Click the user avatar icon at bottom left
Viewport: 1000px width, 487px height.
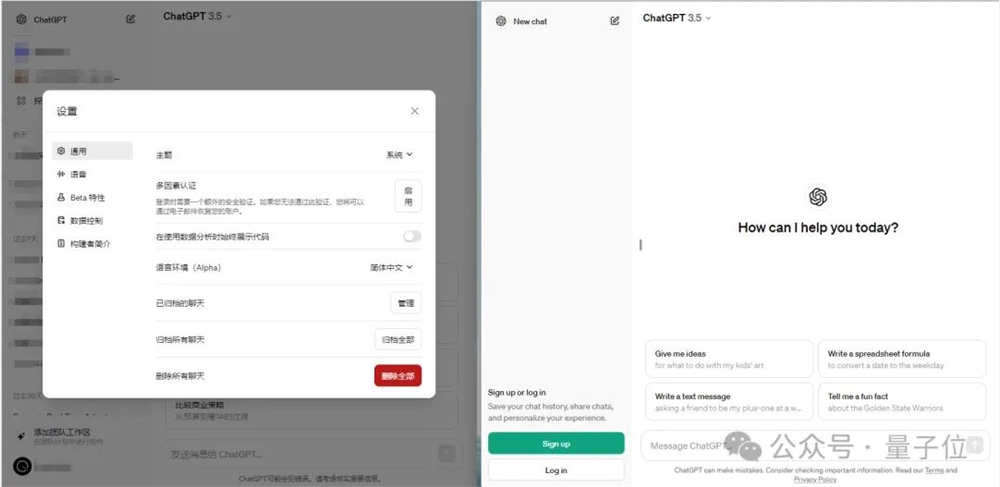click(x=22, y=467)
